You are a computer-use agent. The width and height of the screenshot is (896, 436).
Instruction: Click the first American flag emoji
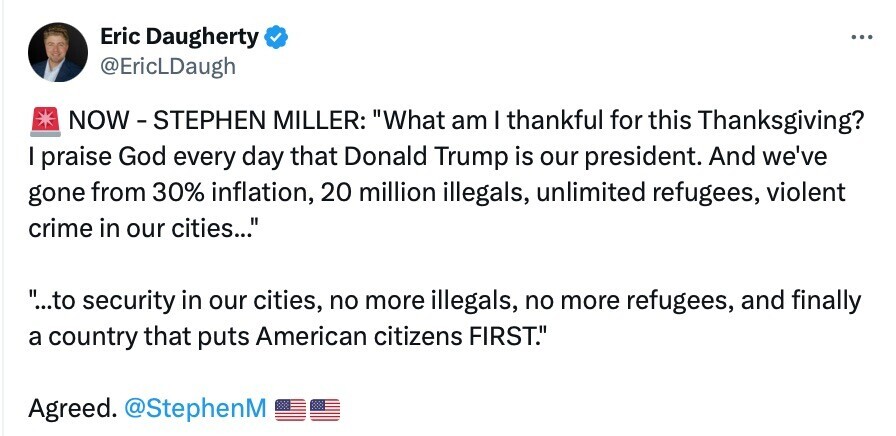point(289,409)
